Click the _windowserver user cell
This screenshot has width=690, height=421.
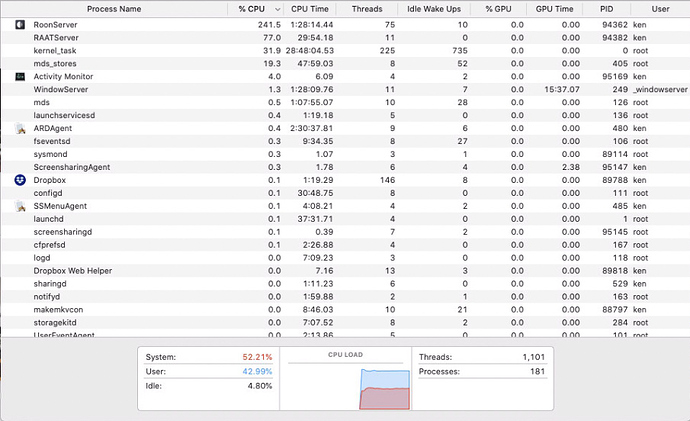tap(660, 89)
